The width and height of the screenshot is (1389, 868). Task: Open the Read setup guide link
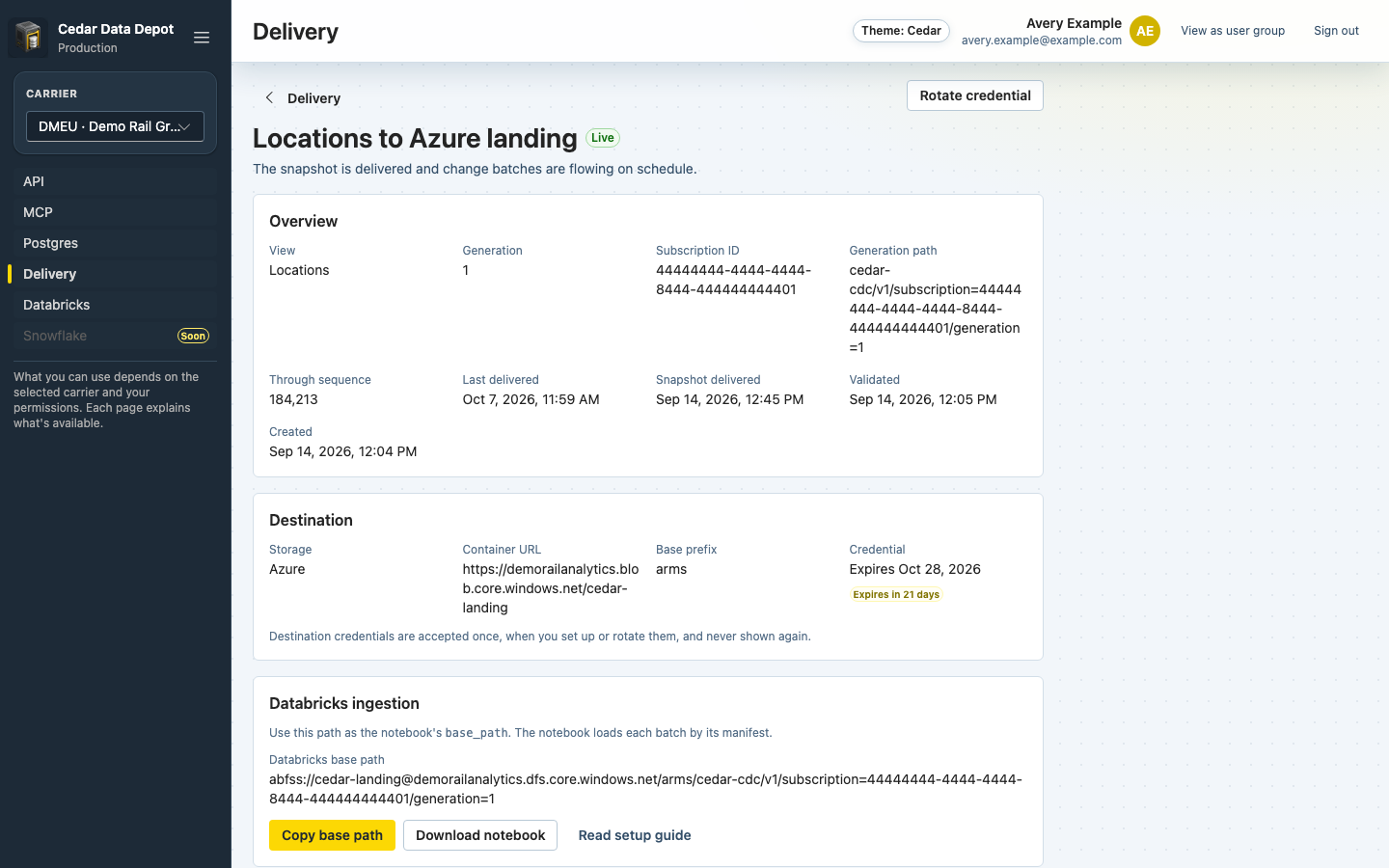pos(635,835)
